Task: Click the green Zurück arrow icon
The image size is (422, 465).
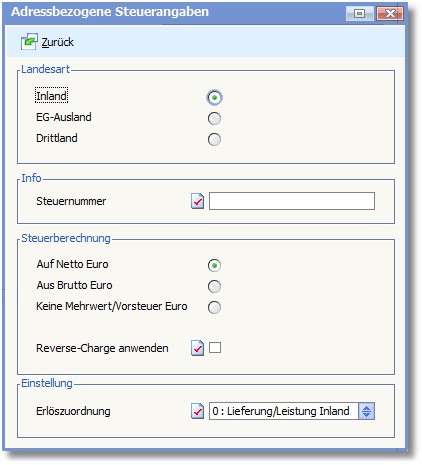Action: point(29,42)
